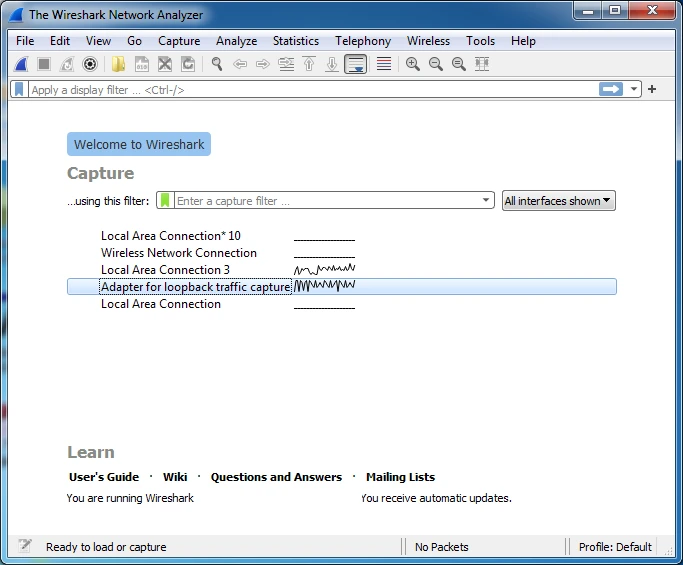Image resolution: width=683 pixels, height=565 pixels.
Task: Click the restart current capture icon
Action: 67,64
